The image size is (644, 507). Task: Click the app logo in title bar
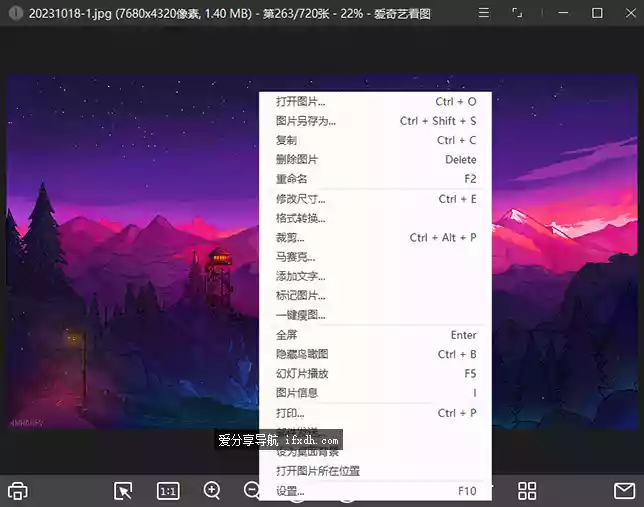[16, 13]
